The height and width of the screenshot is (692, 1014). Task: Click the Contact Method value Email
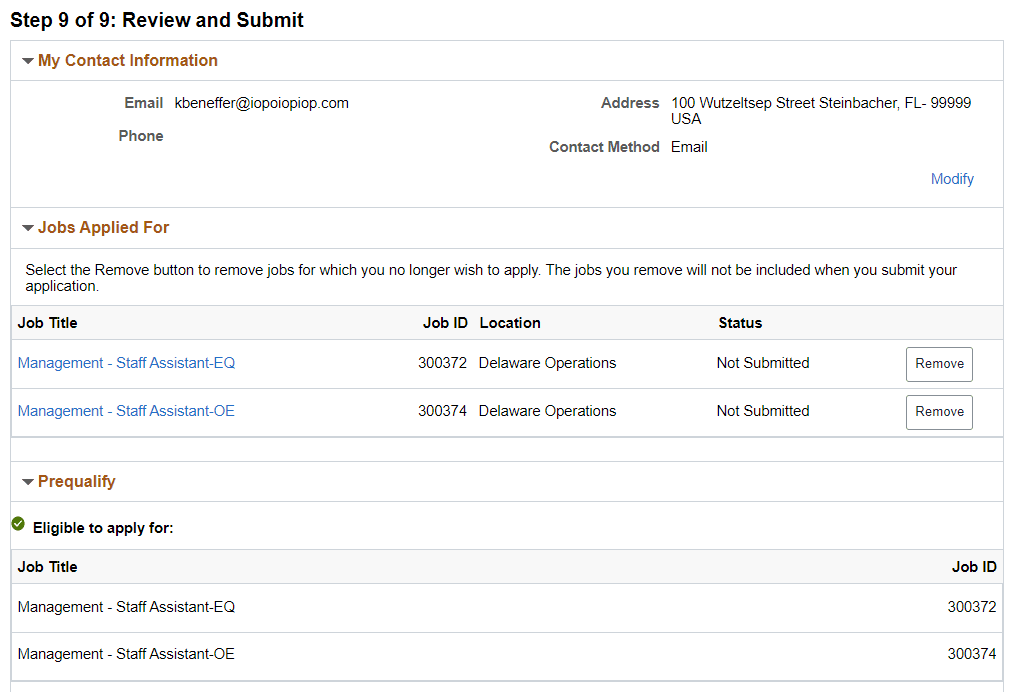[689, 147]
